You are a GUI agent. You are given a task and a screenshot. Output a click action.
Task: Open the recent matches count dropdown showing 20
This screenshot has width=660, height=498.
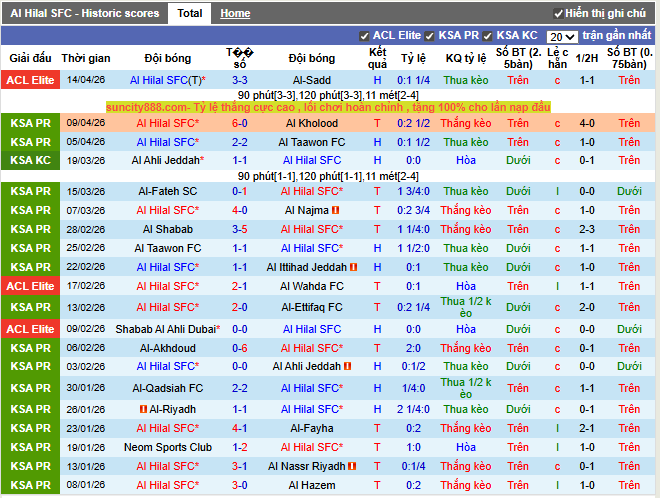(561, 36)
